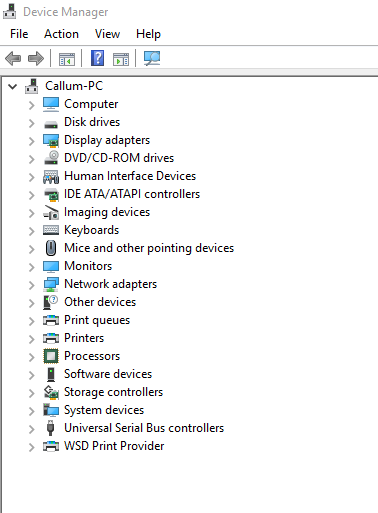Click the IDE ATA/ATAPI controllers icon
This screenshot has height=513, width=378.
pos(51,195)
